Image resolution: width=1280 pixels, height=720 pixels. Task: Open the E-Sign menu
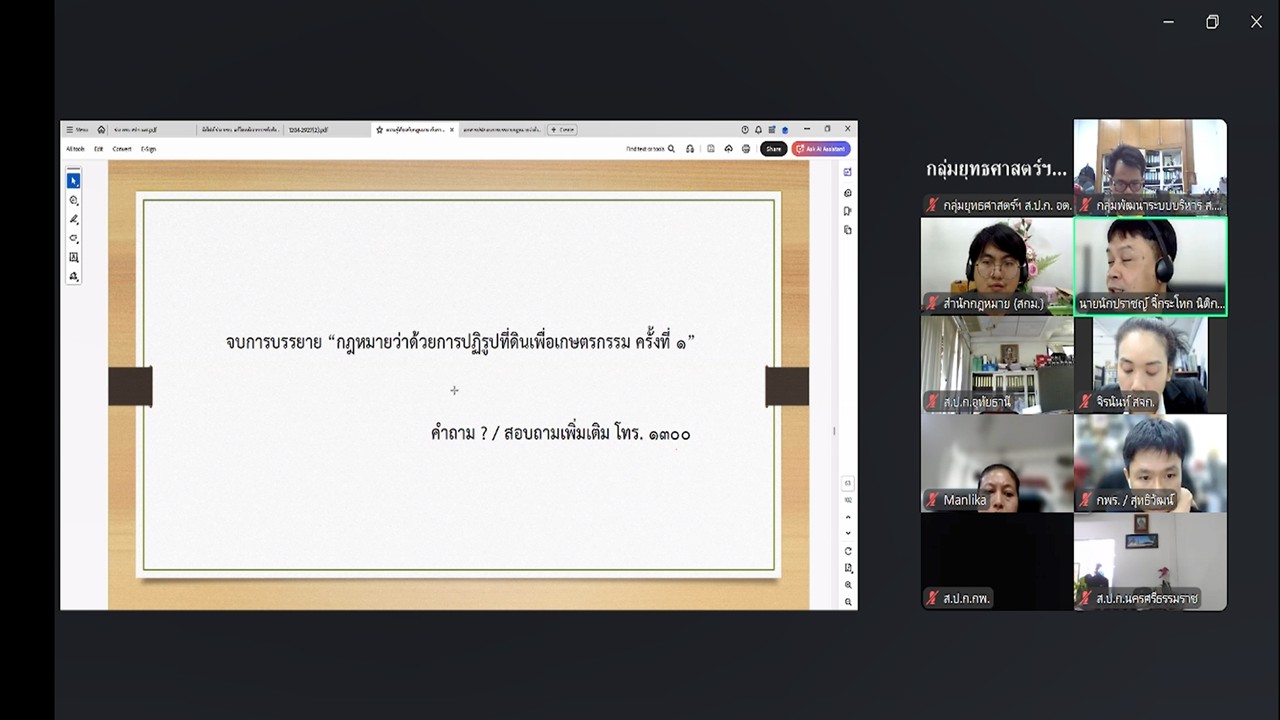pos(147,148)
